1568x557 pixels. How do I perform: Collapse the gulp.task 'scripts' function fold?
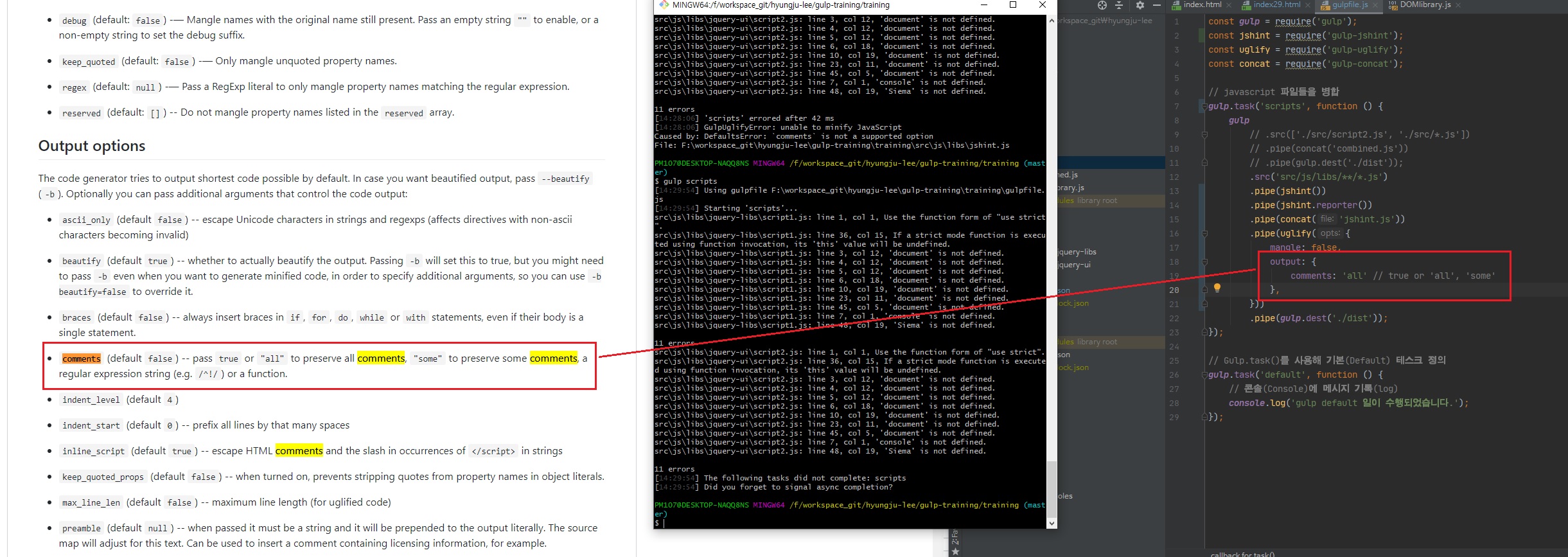coord(1204,107)
